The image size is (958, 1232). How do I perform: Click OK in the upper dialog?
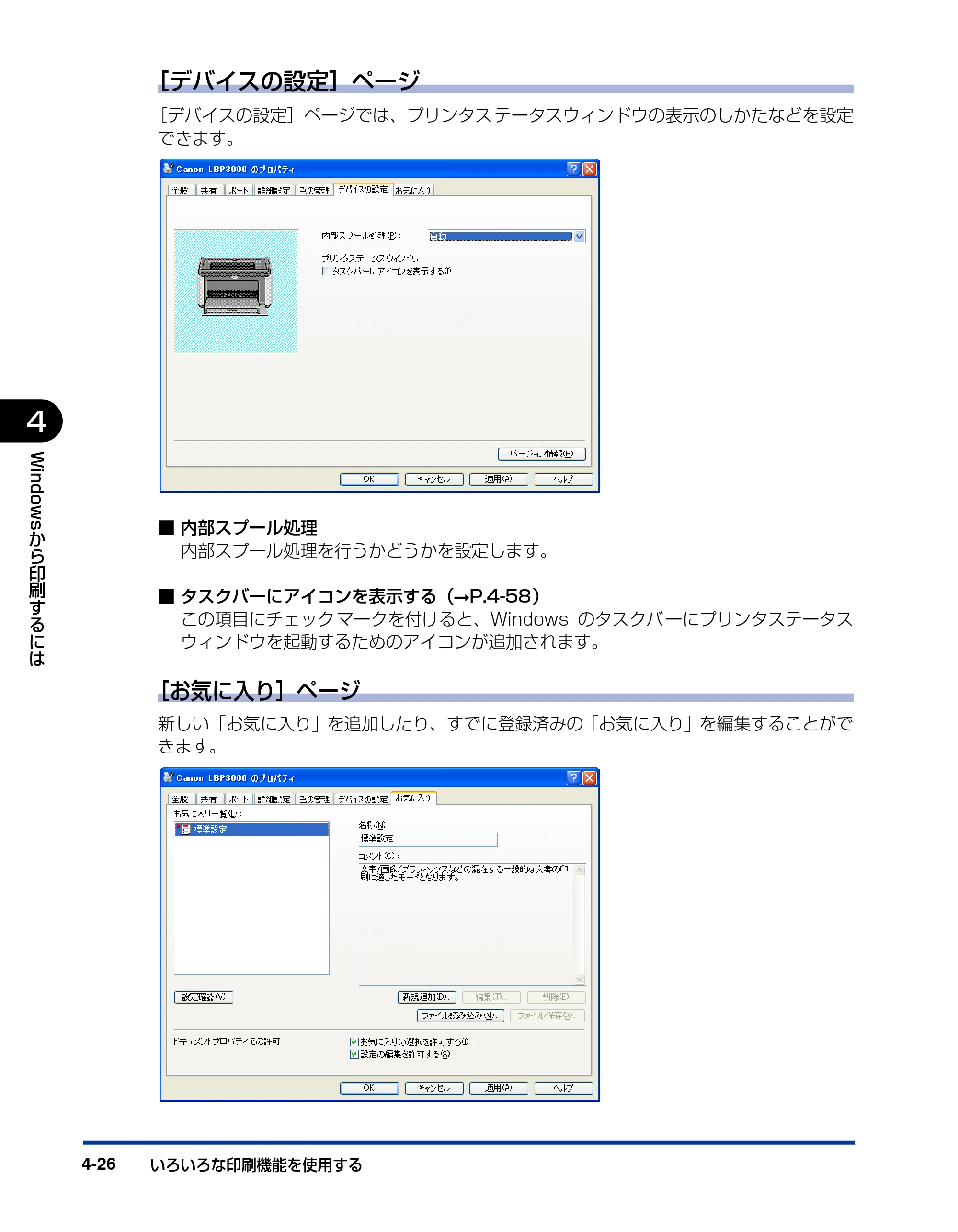[x=369, y=479]
